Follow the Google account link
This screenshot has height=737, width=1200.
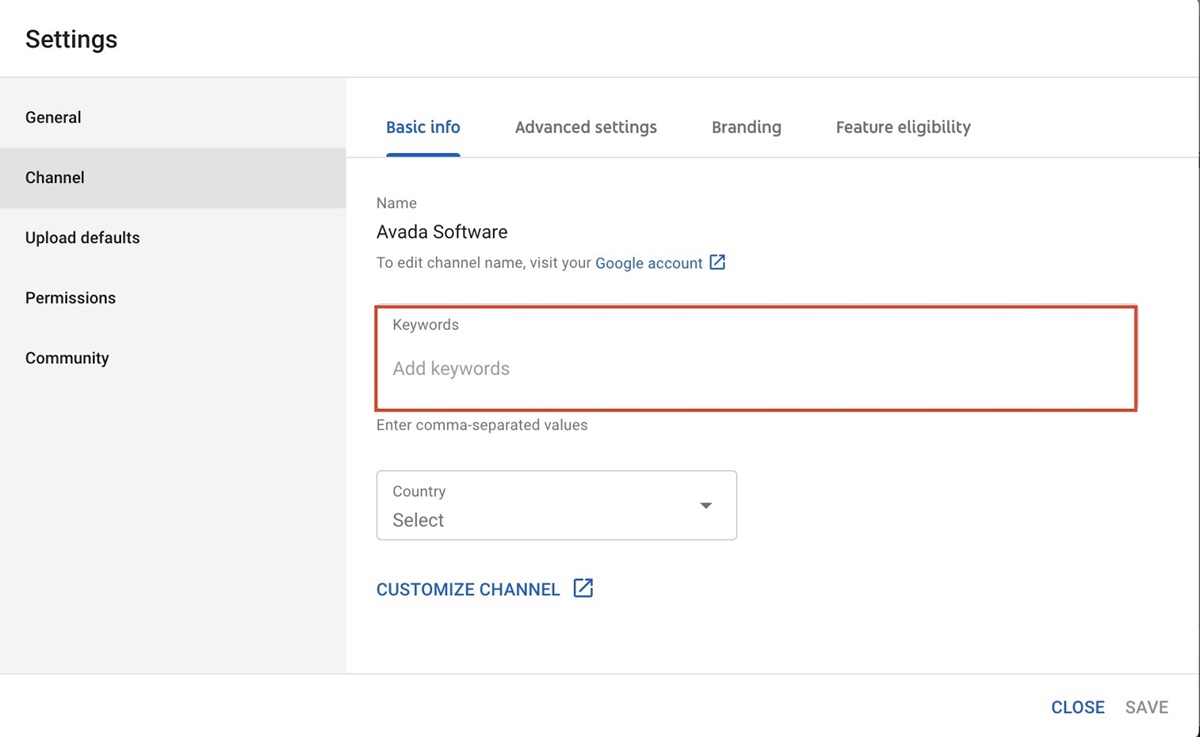tap(648, 263)
